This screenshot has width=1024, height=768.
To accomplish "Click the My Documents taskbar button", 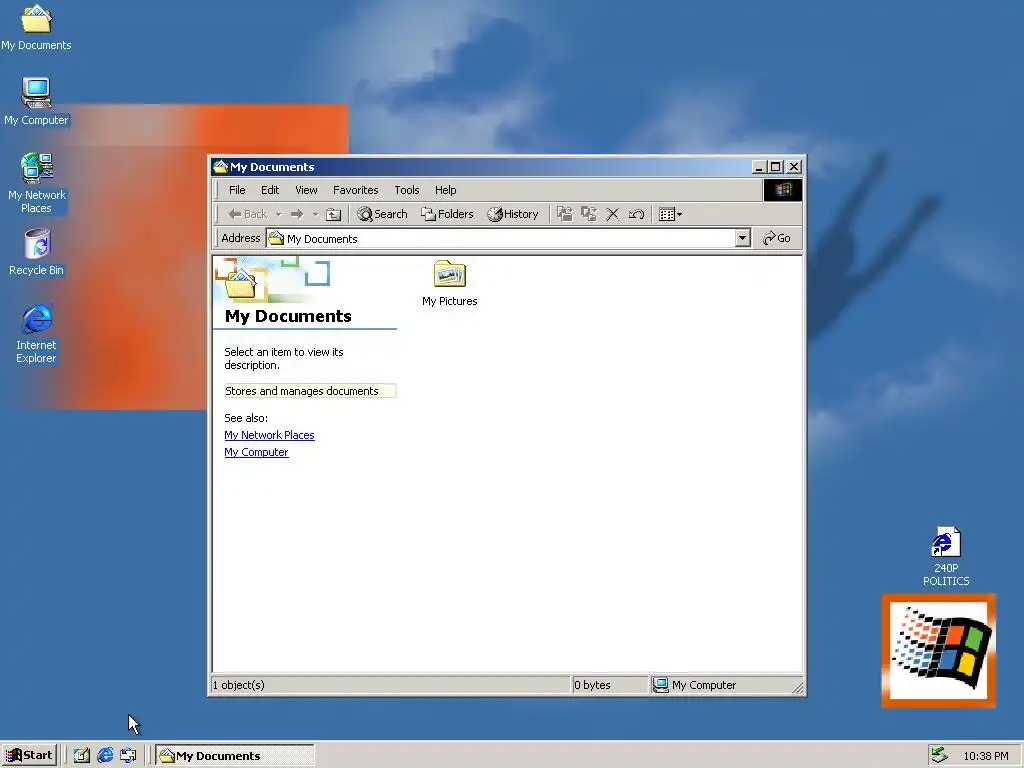I will tap(235, 756).
